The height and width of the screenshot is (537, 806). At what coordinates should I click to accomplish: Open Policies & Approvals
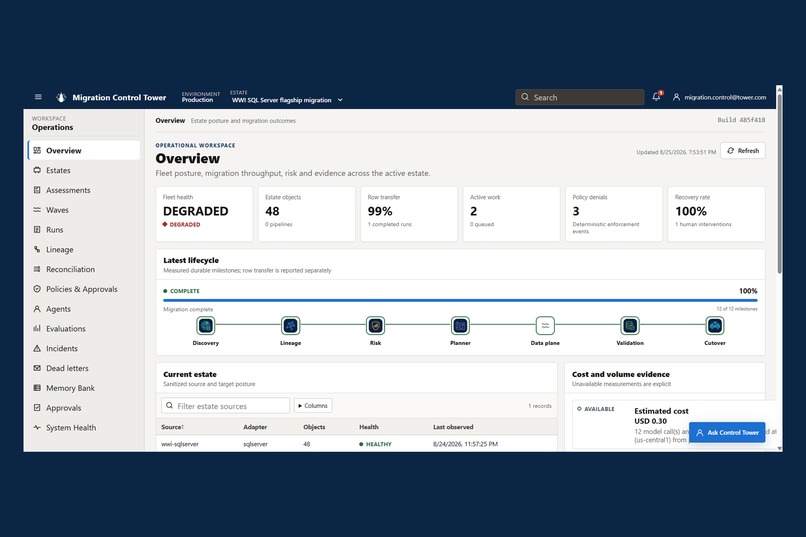tap(84, 289)
